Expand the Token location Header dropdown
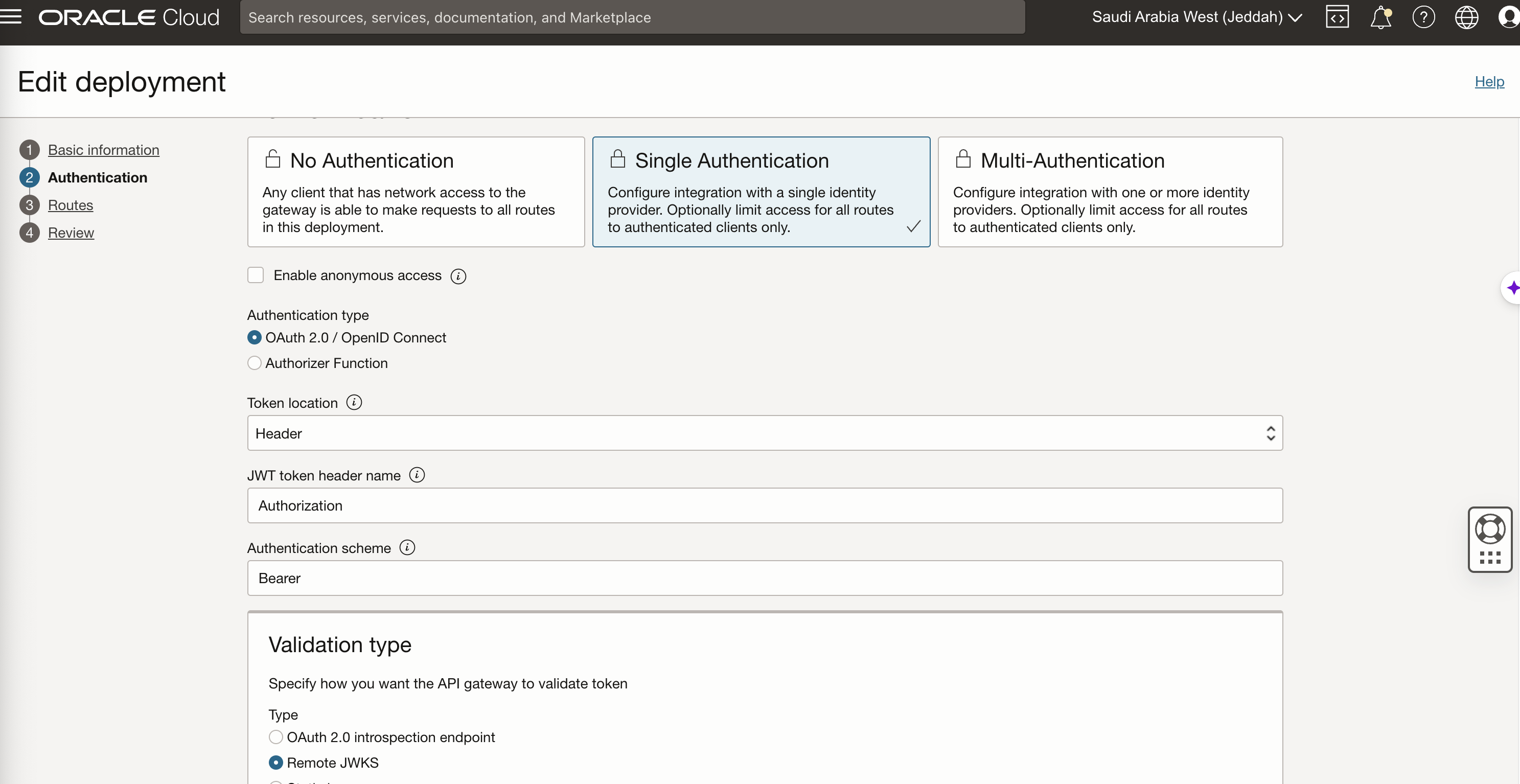 (x=765, y=433)
